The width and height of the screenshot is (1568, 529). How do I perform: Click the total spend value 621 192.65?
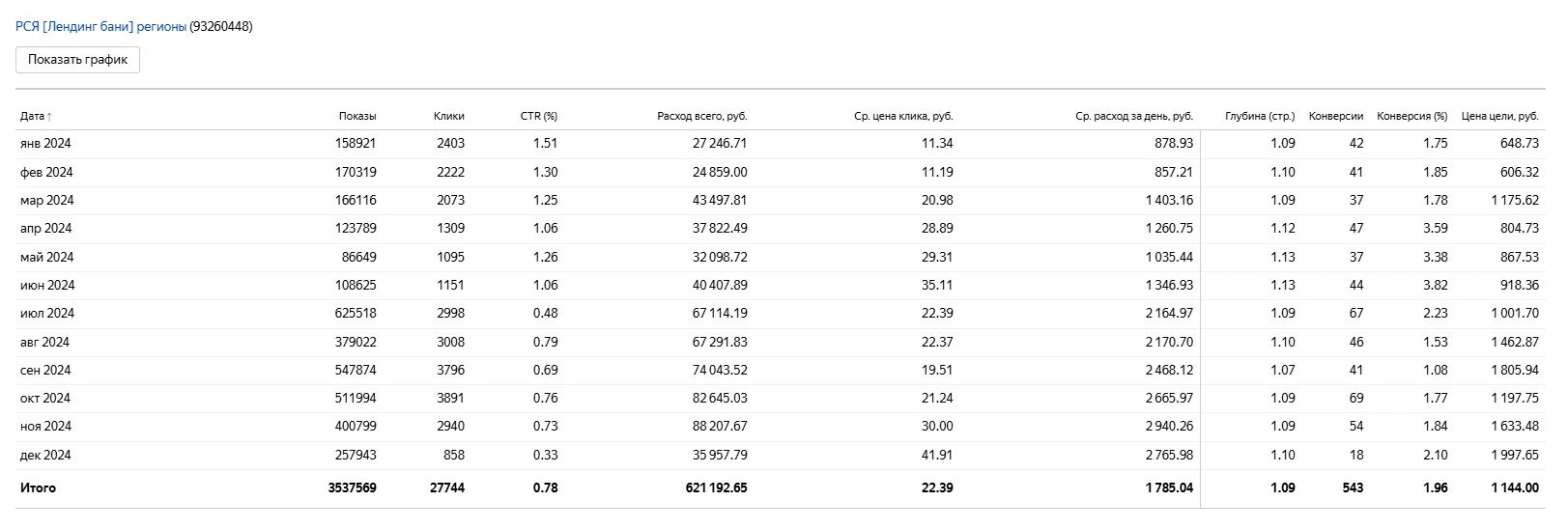pyautogui.click(x=717, y=488)
